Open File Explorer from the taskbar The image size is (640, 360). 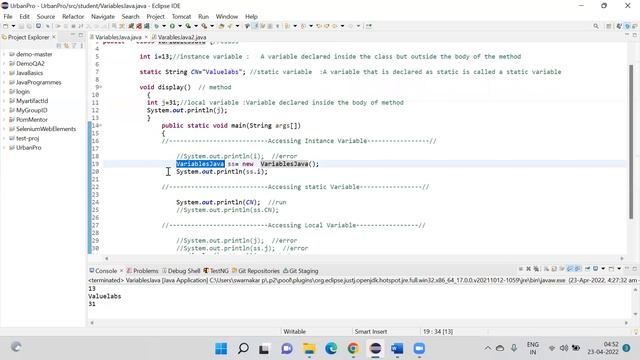(309, 349)
